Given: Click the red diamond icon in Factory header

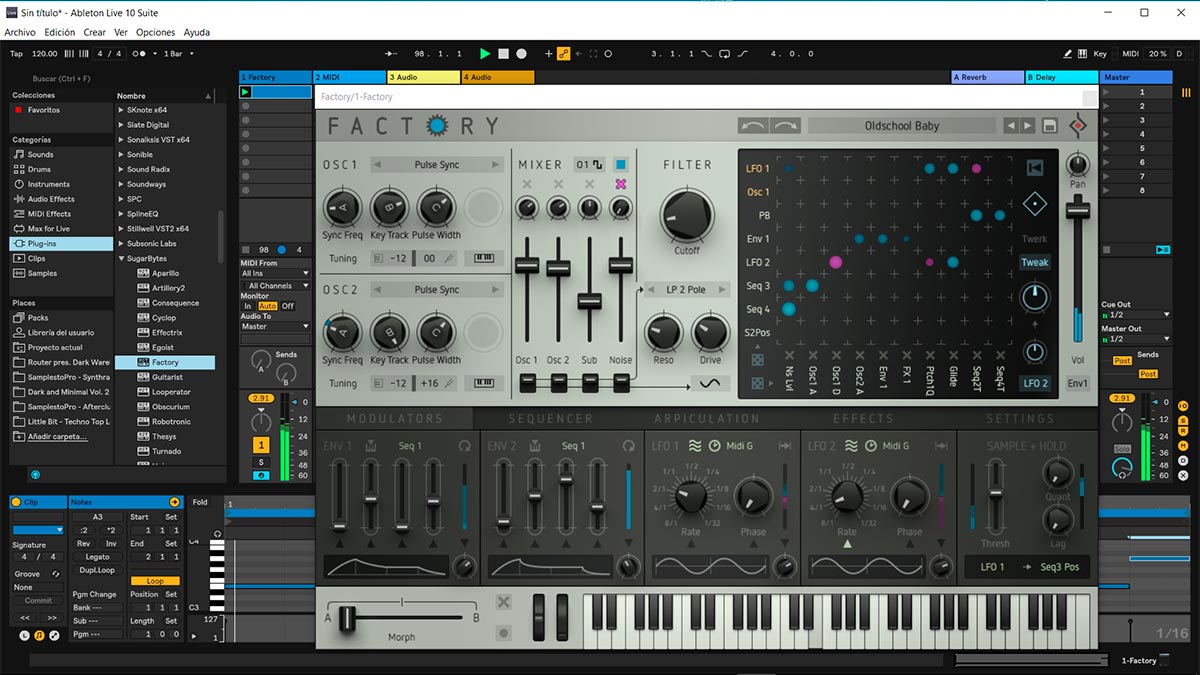Looking at the screenshot, I should [x=1077, y=126].
